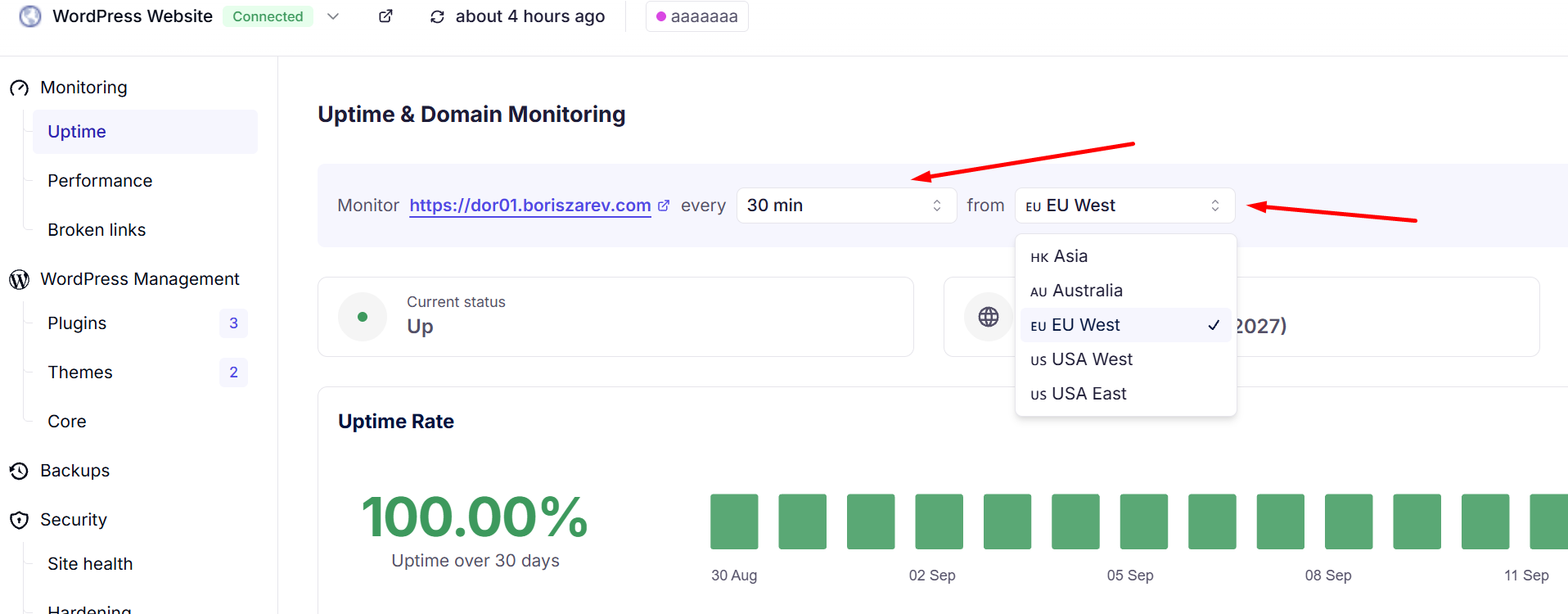Click the Security shield icon

20,520
